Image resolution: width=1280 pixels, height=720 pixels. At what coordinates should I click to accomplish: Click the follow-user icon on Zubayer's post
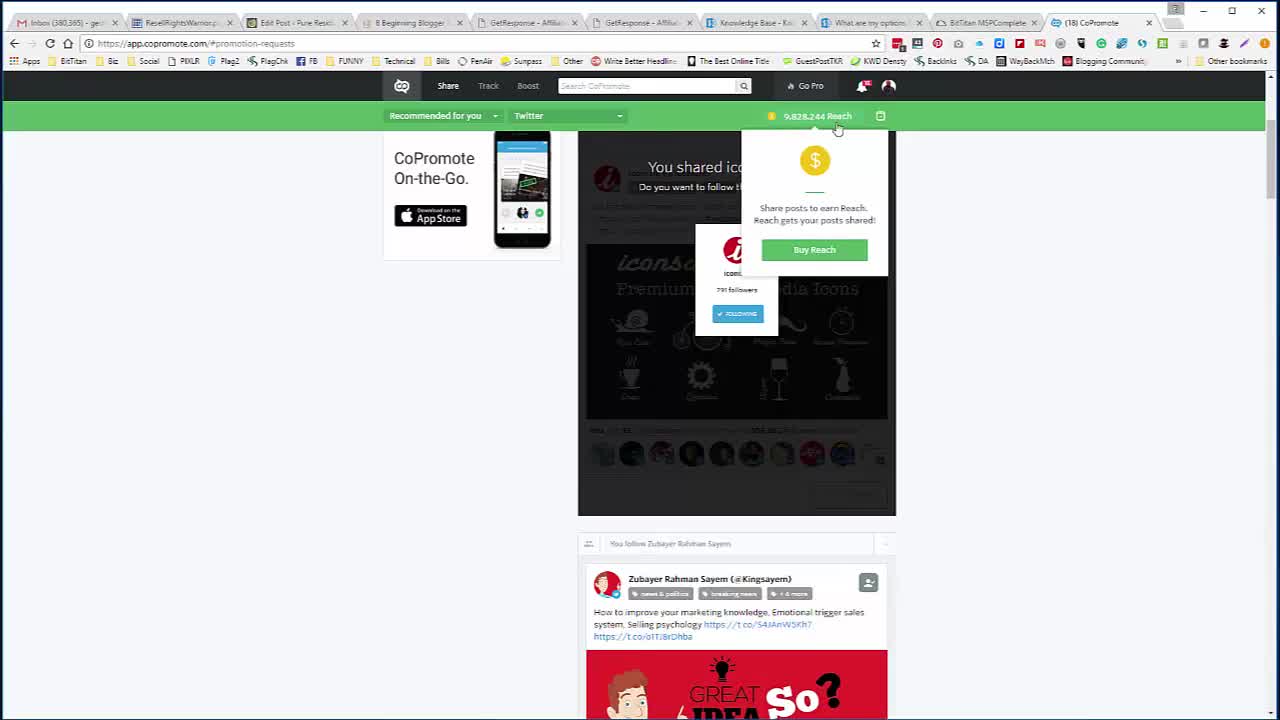tap(868, 582)
